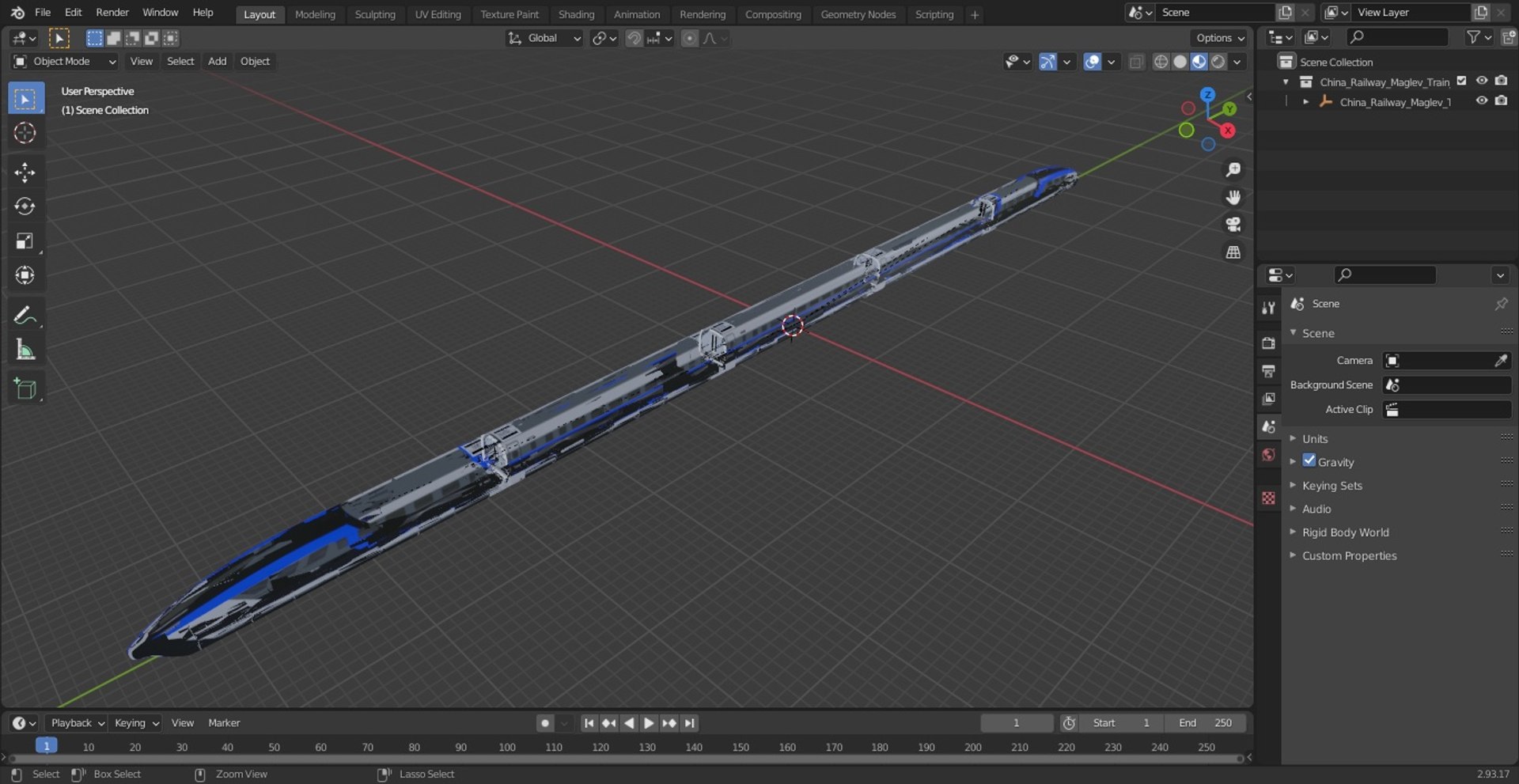Jump to the last frame
1519x784 pixels.
[689, 723]
